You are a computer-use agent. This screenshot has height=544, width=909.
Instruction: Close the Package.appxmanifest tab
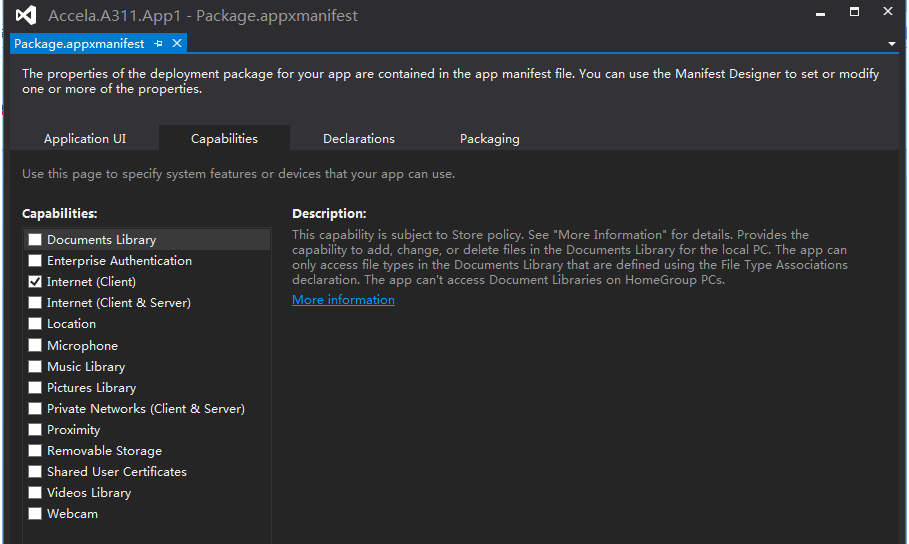click(x=177, y=43)
